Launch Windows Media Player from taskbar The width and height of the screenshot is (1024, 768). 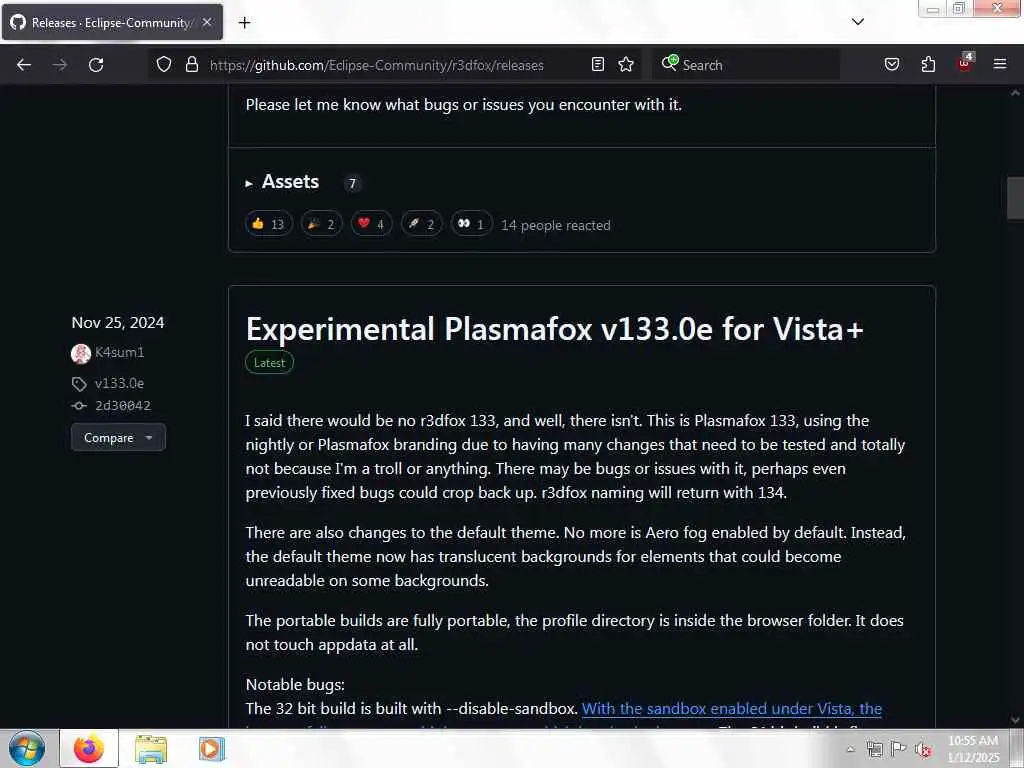[212, 749]
